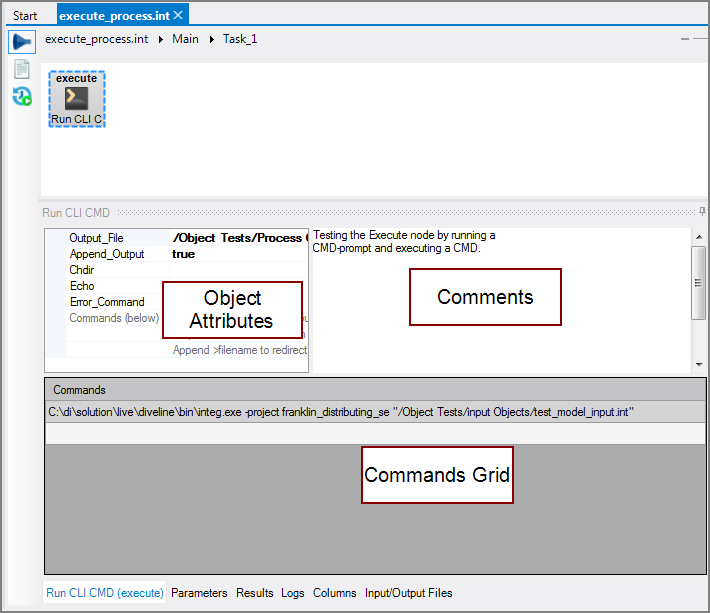Viewport: 710px width, 613px height.
Task: Expand breadcrumb arrow after execute_process.int
Action: [161, 39]
